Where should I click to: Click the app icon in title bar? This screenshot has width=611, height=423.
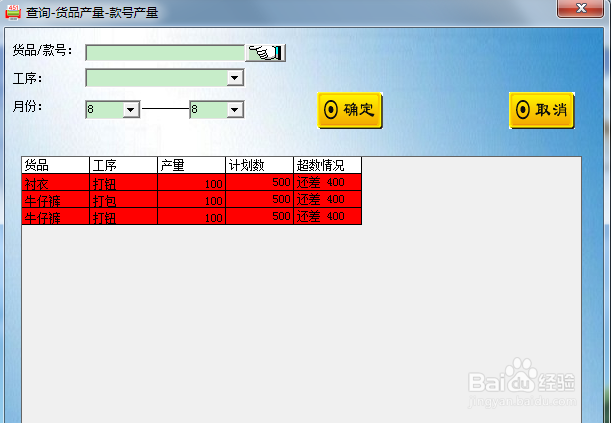point(13,12)
